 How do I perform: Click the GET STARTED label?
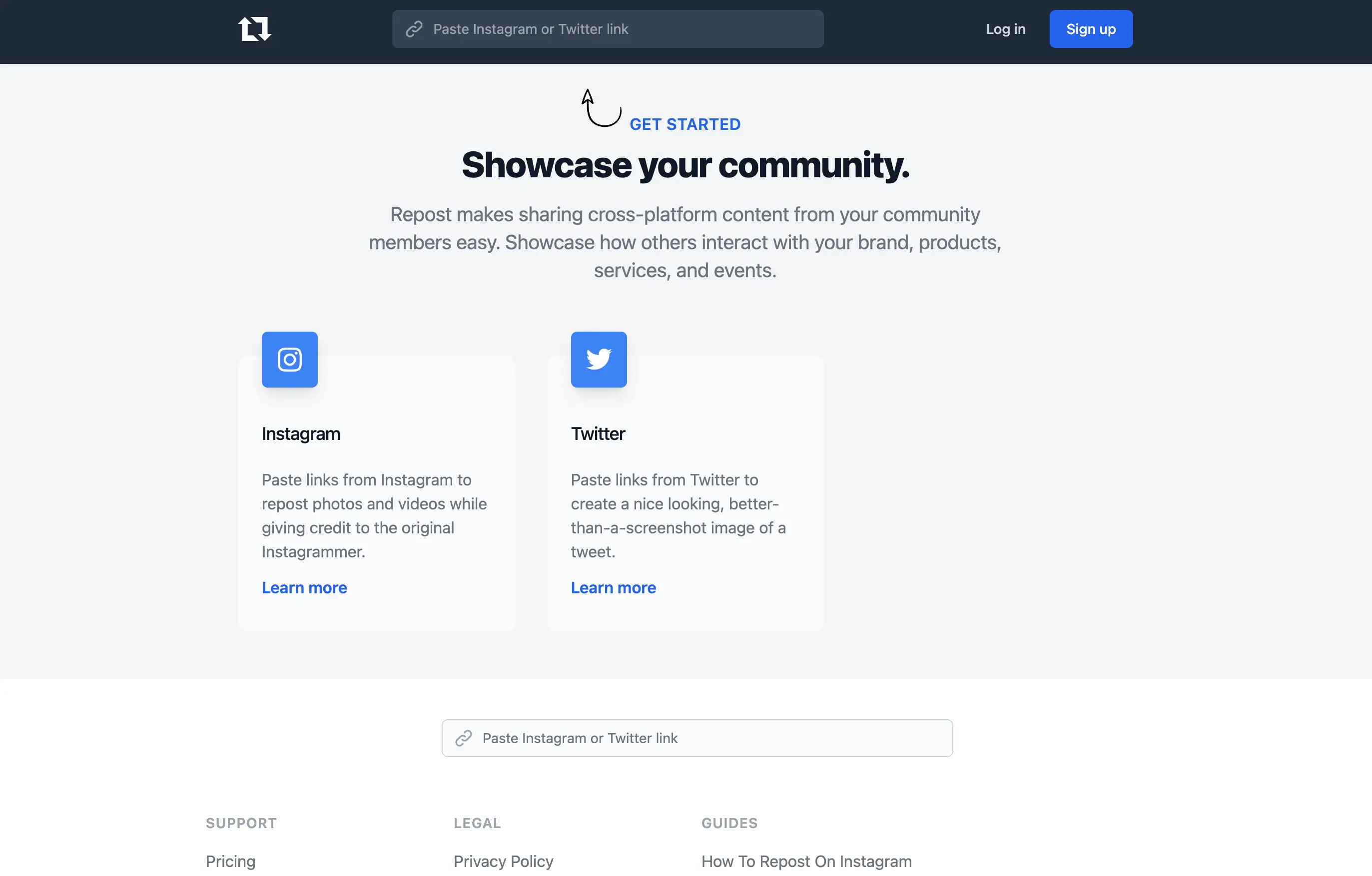point(685,124)
